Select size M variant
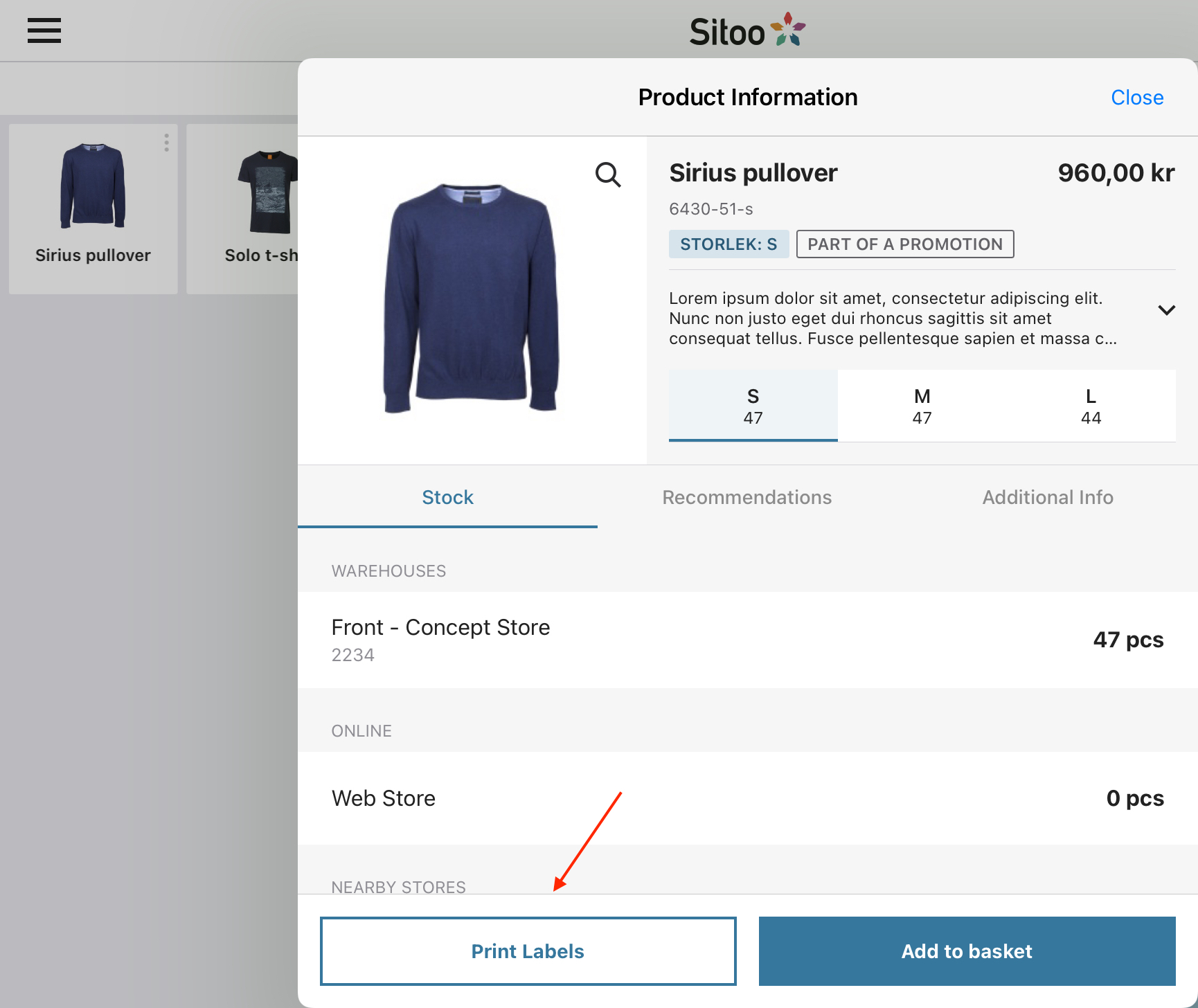The width and height of the screenshot is (1198, 1008). 922,406
